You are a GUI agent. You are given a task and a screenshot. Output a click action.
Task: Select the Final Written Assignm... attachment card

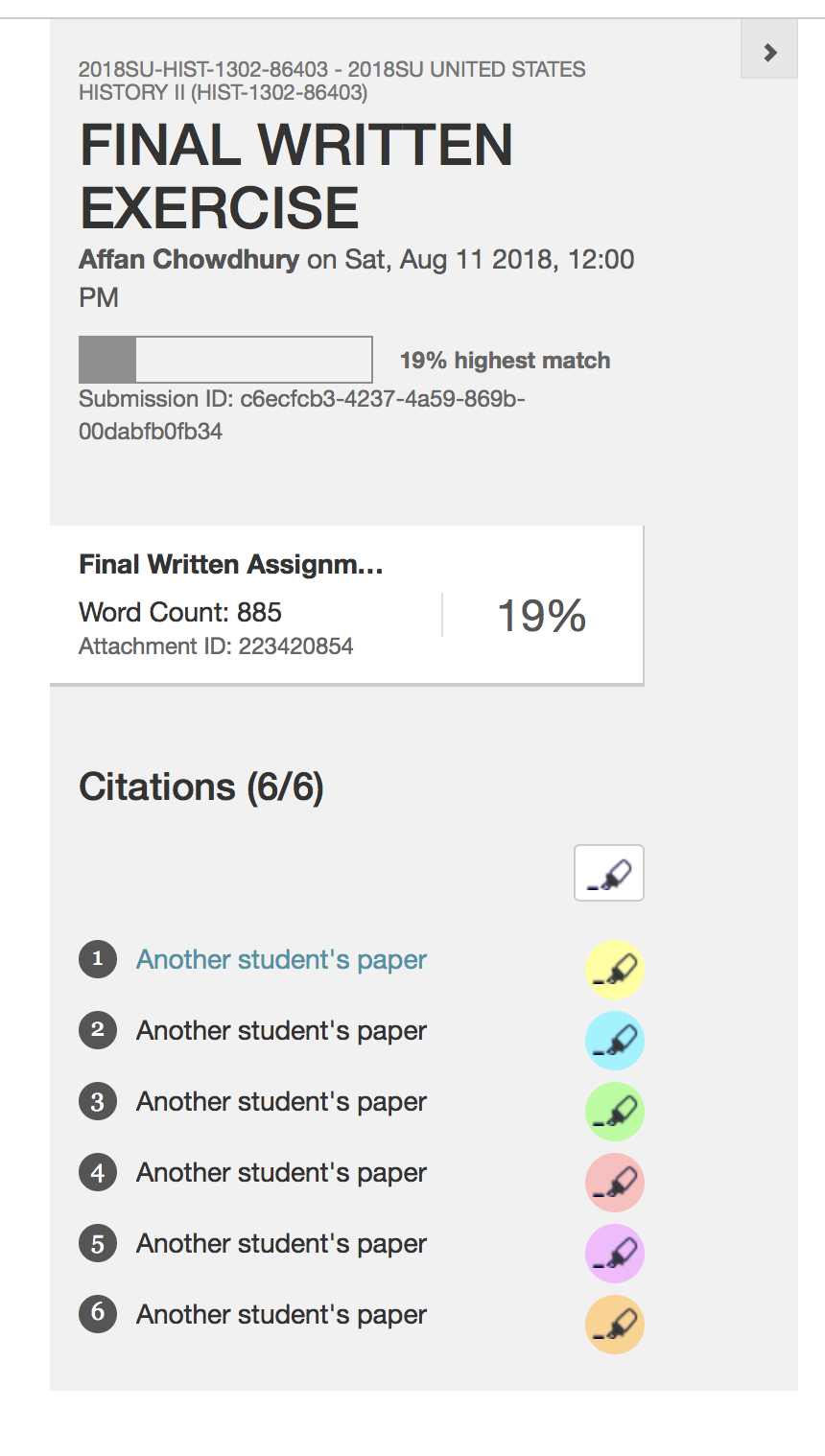[x=346, y=605]
